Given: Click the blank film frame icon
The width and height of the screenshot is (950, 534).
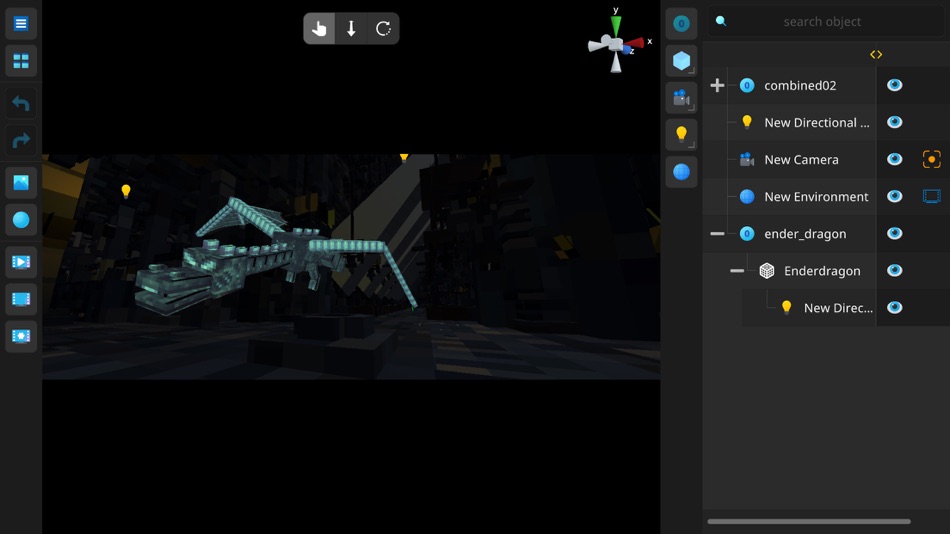Looking at the screenshot, I should [21, 299].
